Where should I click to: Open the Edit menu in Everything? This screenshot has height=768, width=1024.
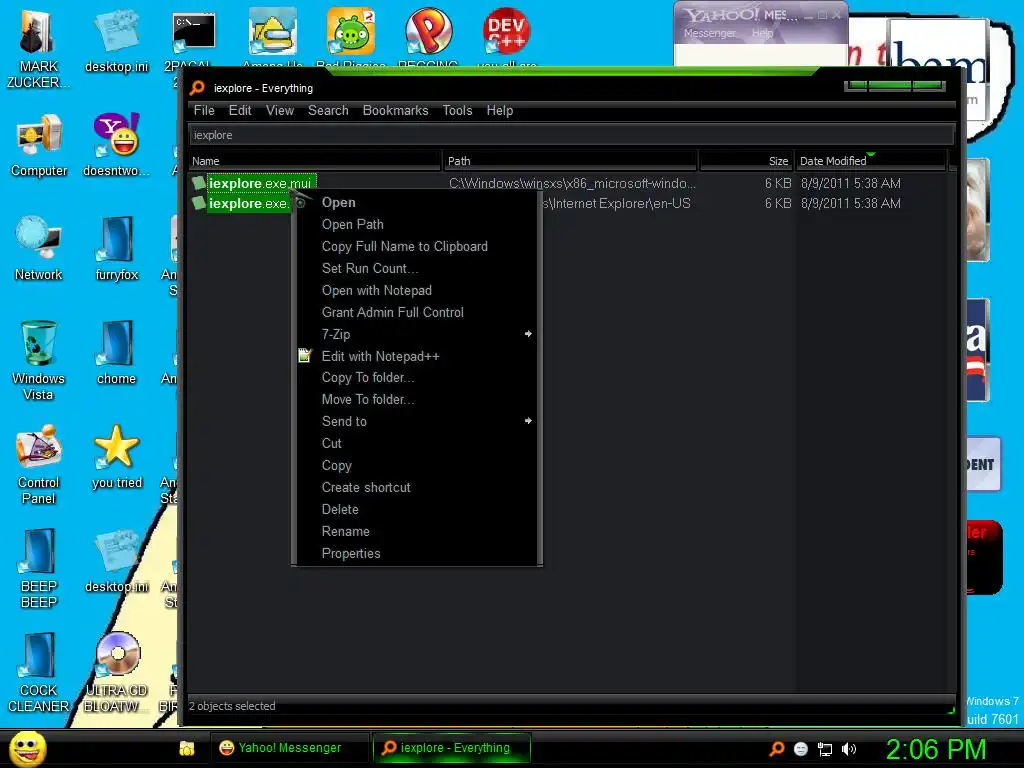click(x=240, y=110)
